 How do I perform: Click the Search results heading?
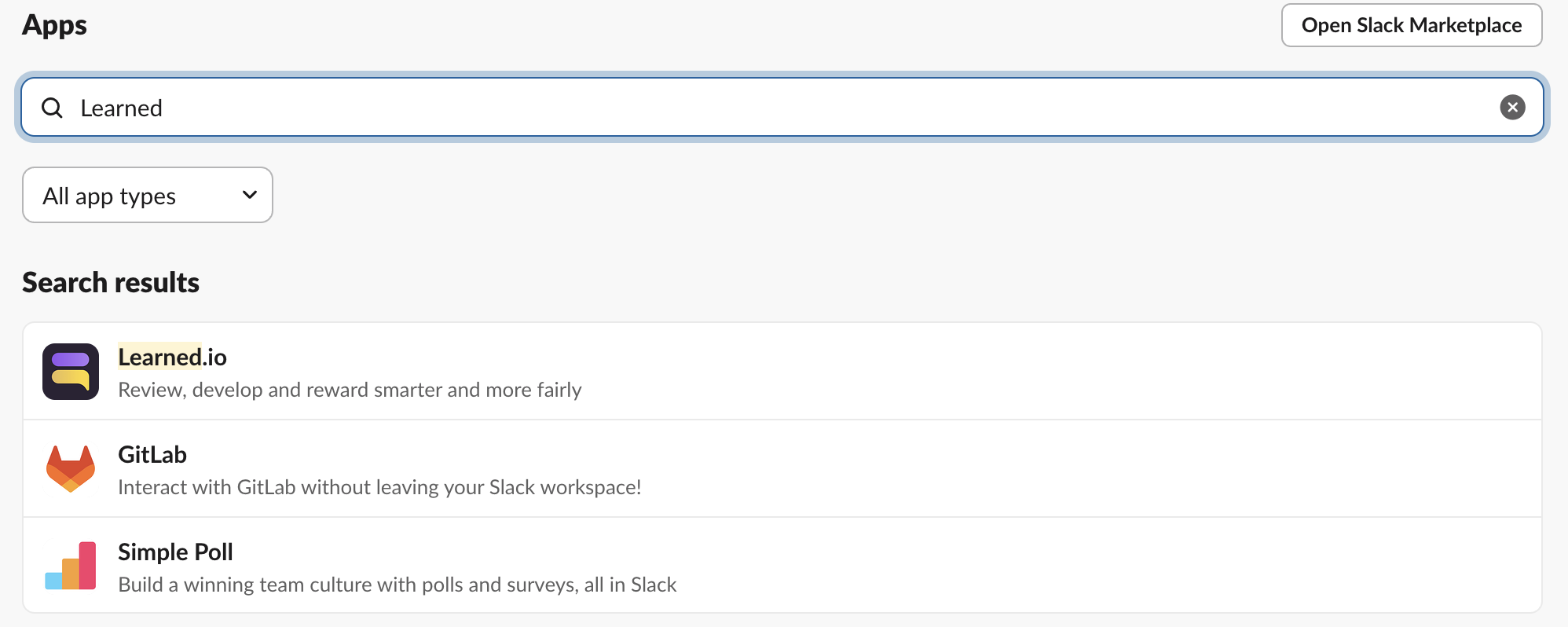point(111,283)
